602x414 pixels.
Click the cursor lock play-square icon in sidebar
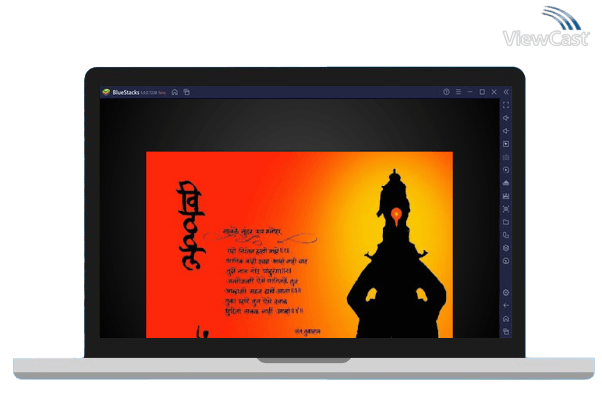click(x=506, y=144)
